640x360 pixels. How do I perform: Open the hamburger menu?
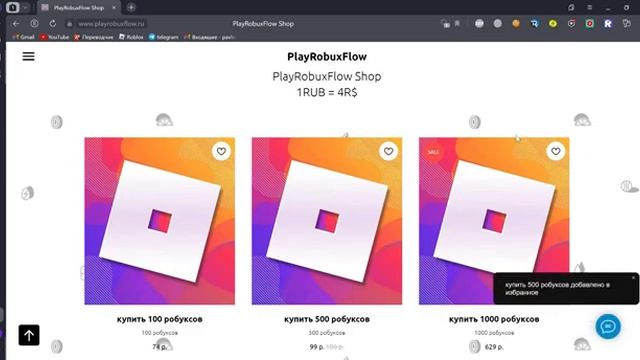pos(28,56)
